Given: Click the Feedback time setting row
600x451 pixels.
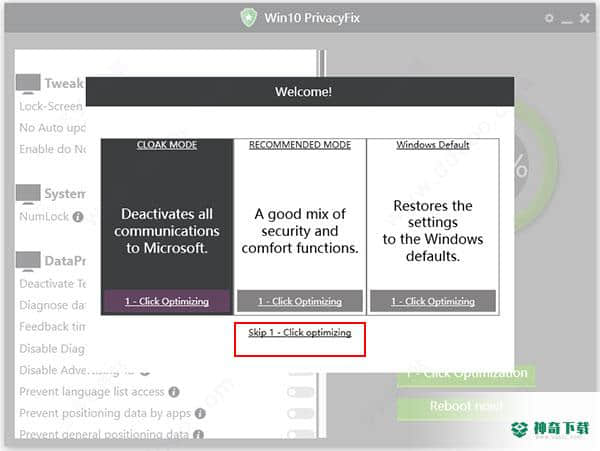Looking at the screenshot, I should tap(52, 327).
